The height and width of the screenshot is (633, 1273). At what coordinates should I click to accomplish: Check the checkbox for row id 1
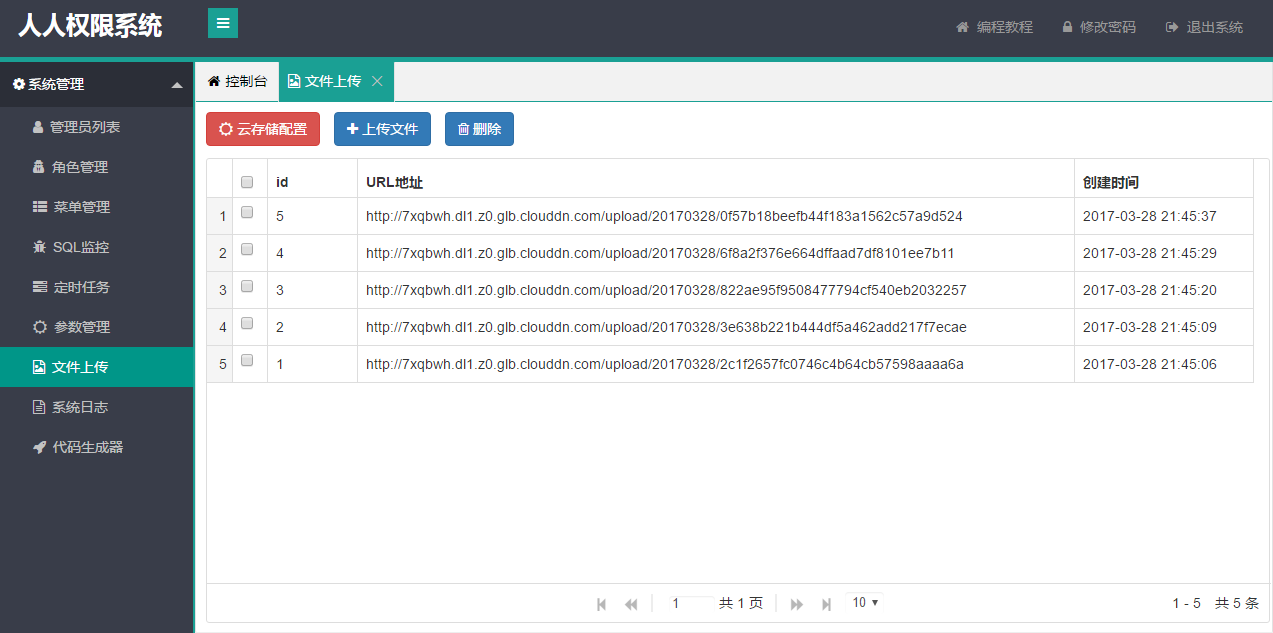point(247,361)
